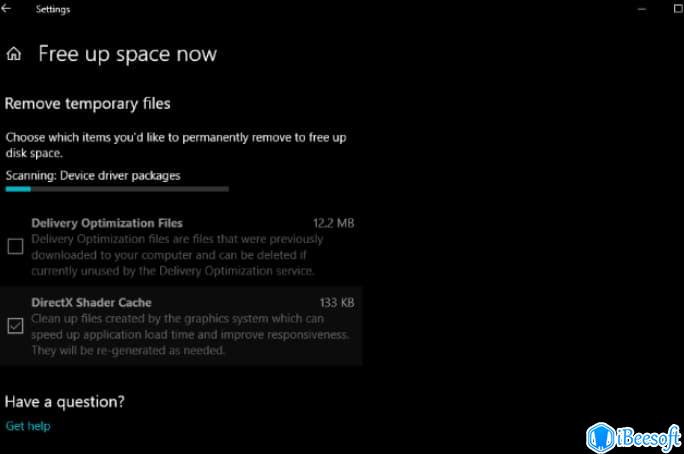Click the DirectX Shader Cache description text
This screenshot has height=454, width=684.
pyautogui.click(x=190, y=335)
